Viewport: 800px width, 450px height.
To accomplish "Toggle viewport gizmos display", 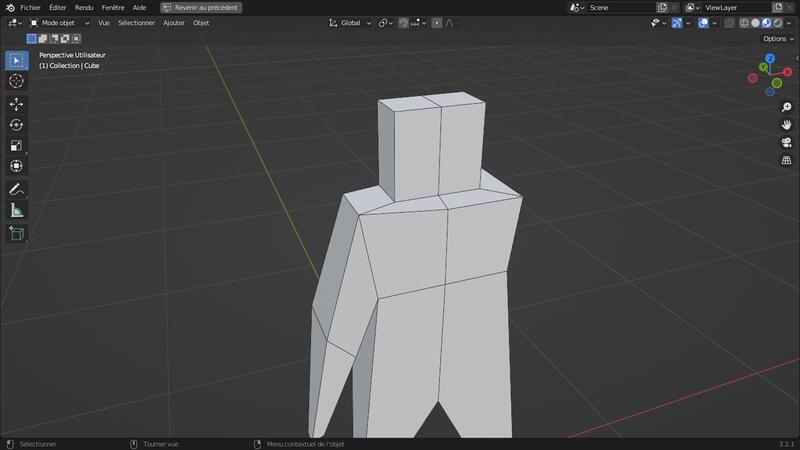I will pos(679,22).
